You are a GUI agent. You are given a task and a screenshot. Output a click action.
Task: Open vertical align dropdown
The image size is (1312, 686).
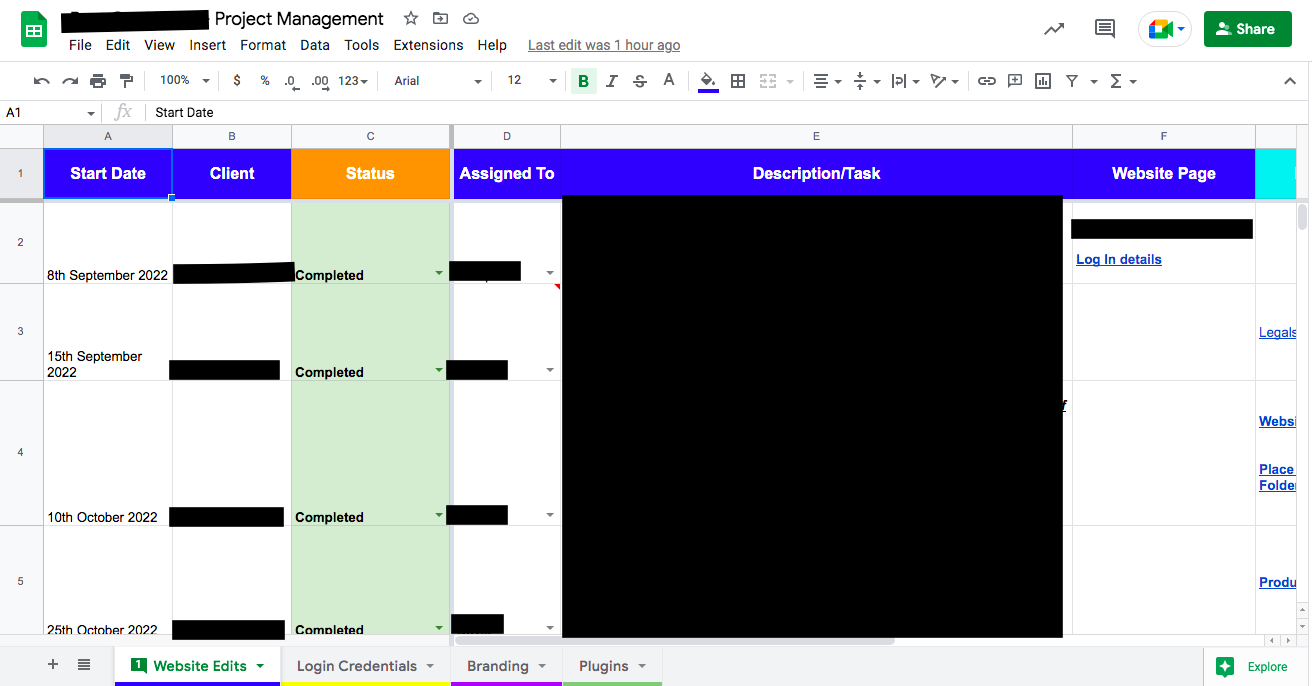pyautogui.click(x=866, y=81)
